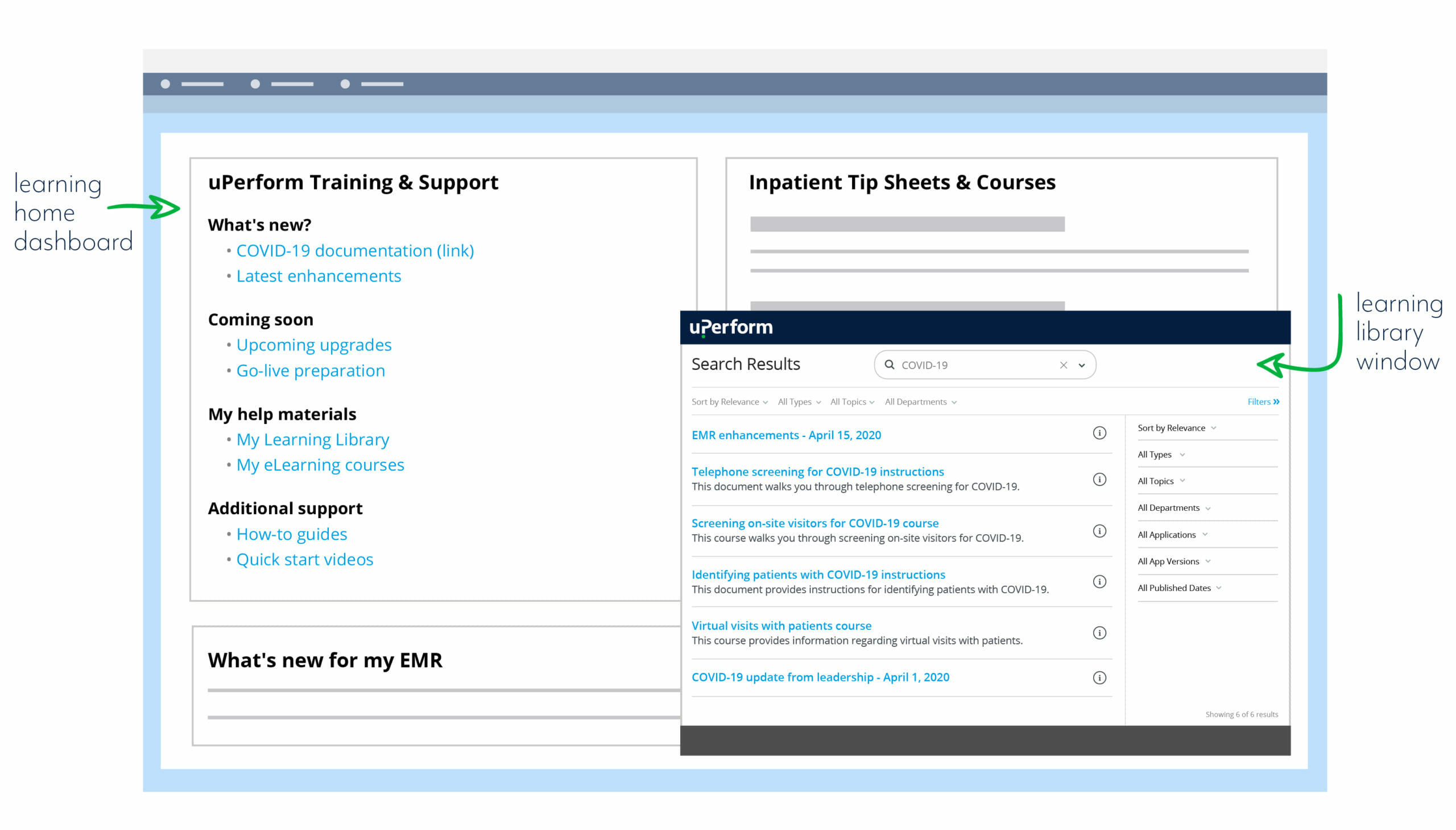
Task: Open All Types dropdown in top filter bar
Action: [x=799, y=402]
